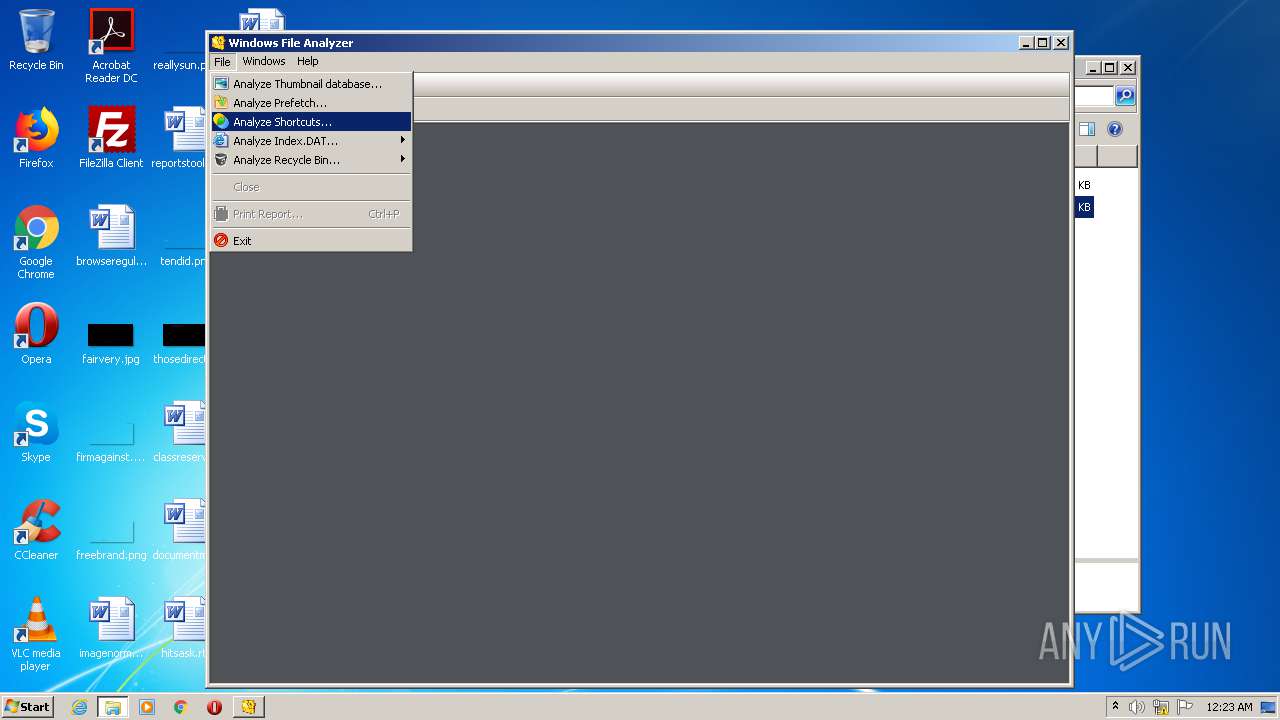Image resolution: width=1280 pixels, height=720 pixels.
Task: Open the Help menu
Action: coord(307,61)
